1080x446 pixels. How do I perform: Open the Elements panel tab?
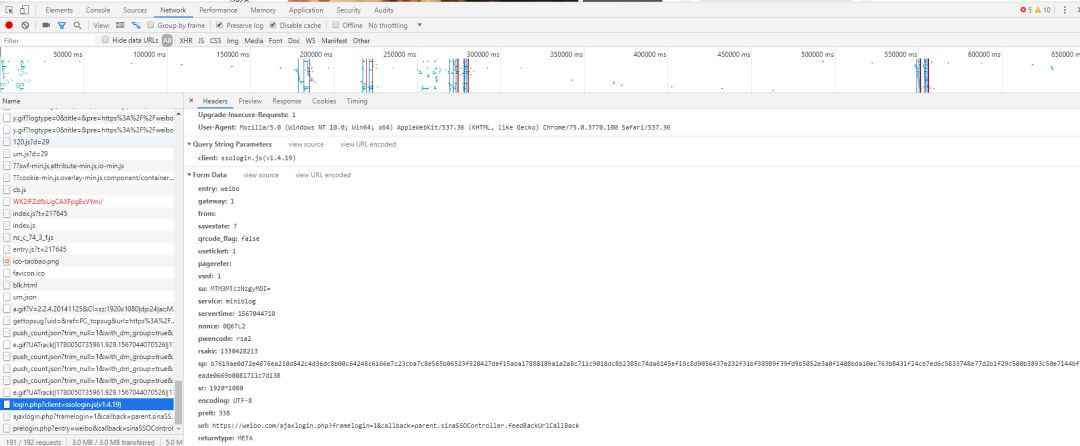coord(59,10)
